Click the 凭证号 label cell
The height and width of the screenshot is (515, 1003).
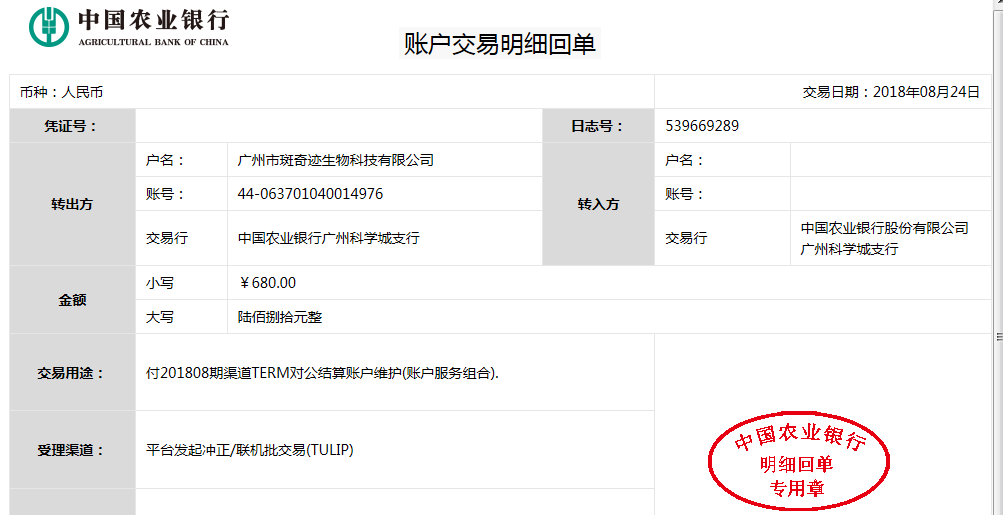click(72, 126)
